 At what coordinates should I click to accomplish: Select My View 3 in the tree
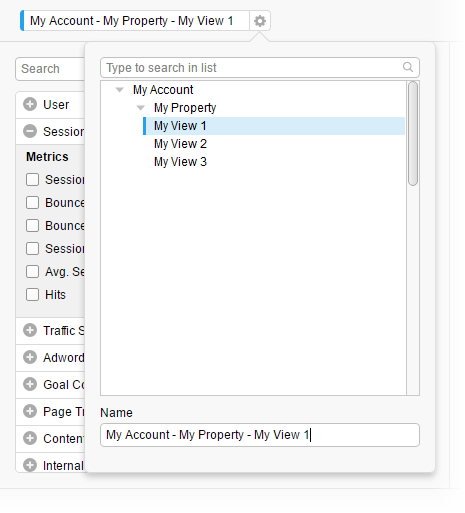180,162
